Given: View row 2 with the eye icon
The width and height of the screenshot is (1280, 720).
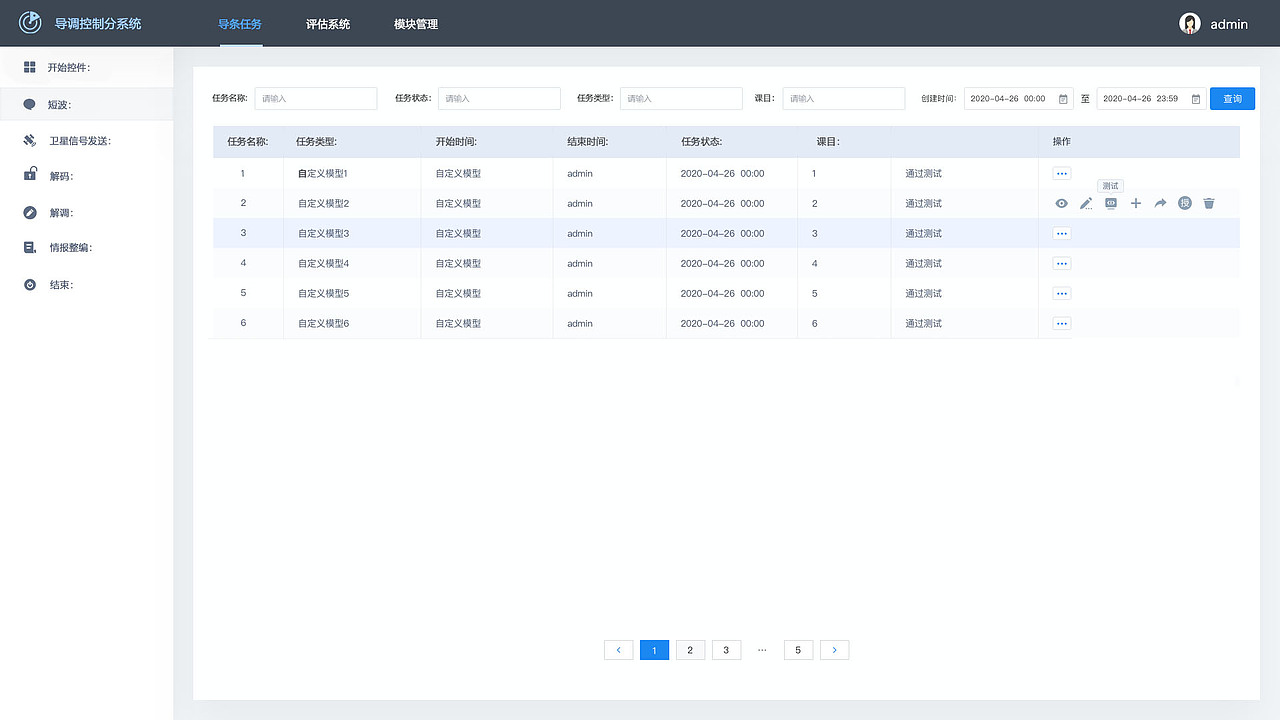Looking at the screenshot, I should [1062, 203].
